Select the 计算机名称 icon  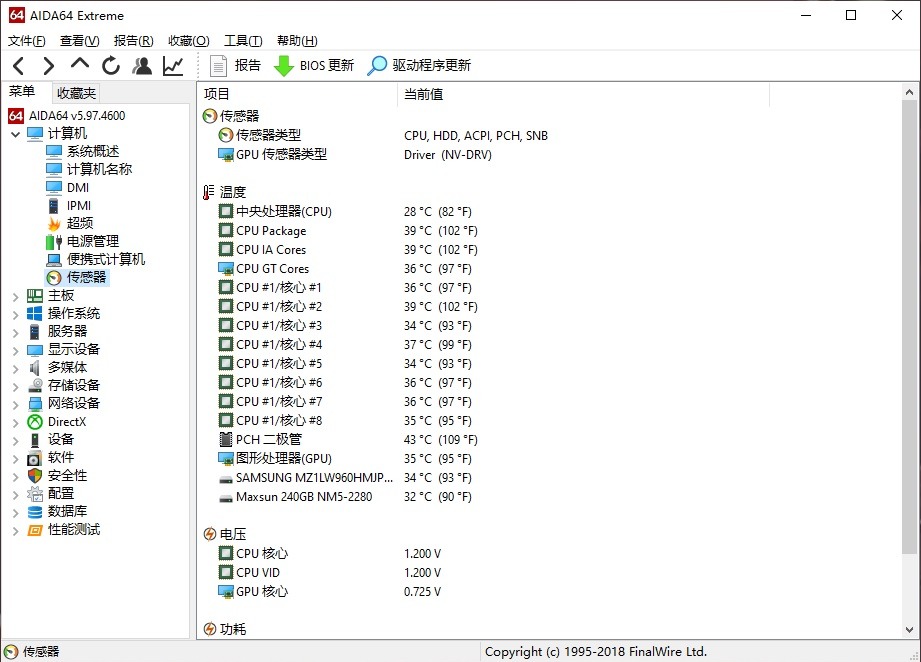click(53, 170)
